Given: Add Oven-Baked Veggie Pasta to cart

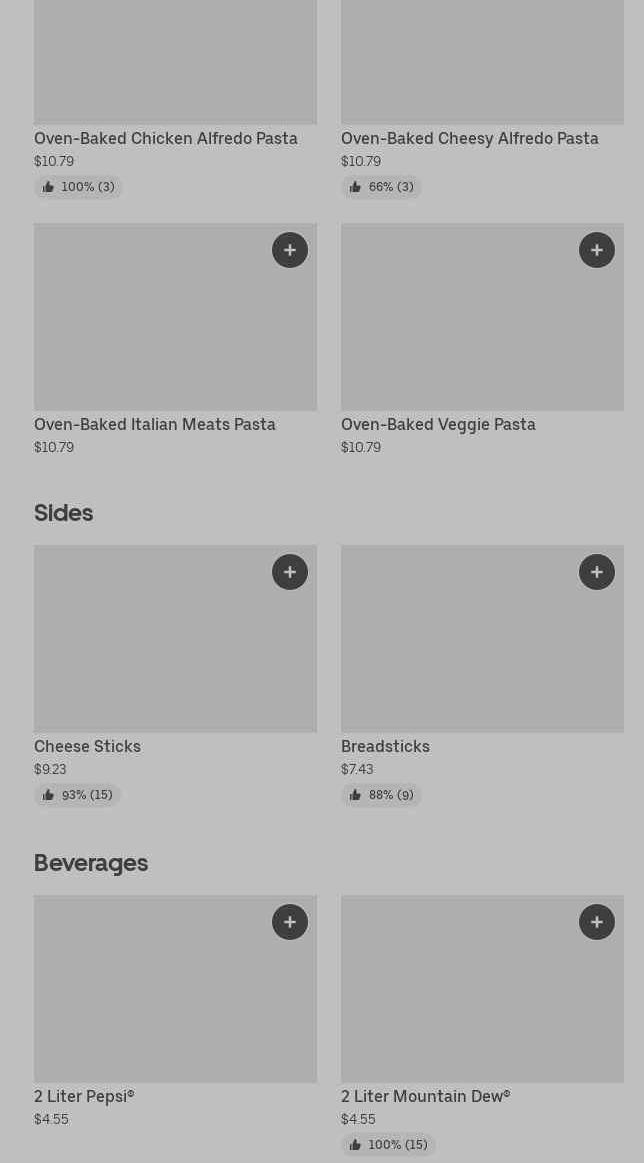Looking at the screenshot, I should pos(597,250).
